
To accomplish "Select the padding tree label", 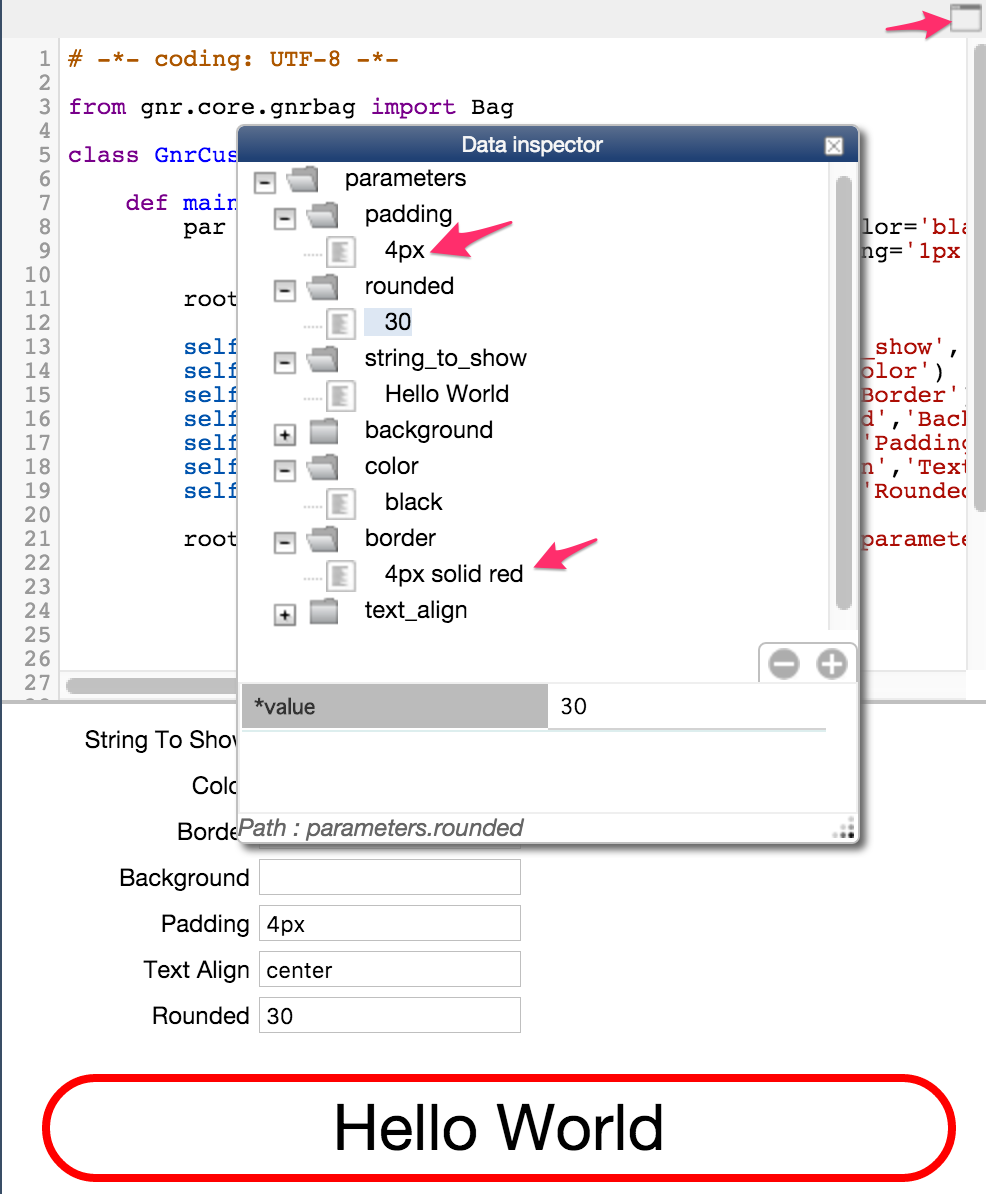I will click(x=408, y=214).
